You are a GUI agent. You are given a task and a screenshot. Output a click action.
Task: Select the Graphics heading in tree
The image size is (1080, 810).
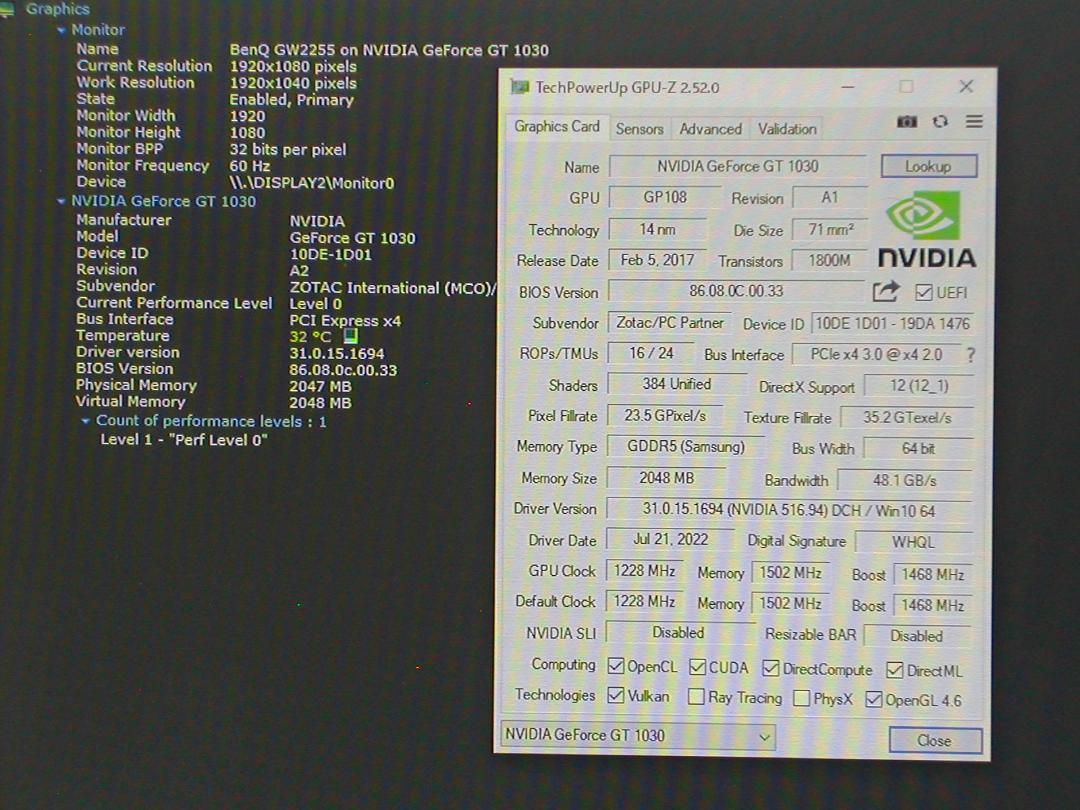pyautogui.click(x=57, y=9)
